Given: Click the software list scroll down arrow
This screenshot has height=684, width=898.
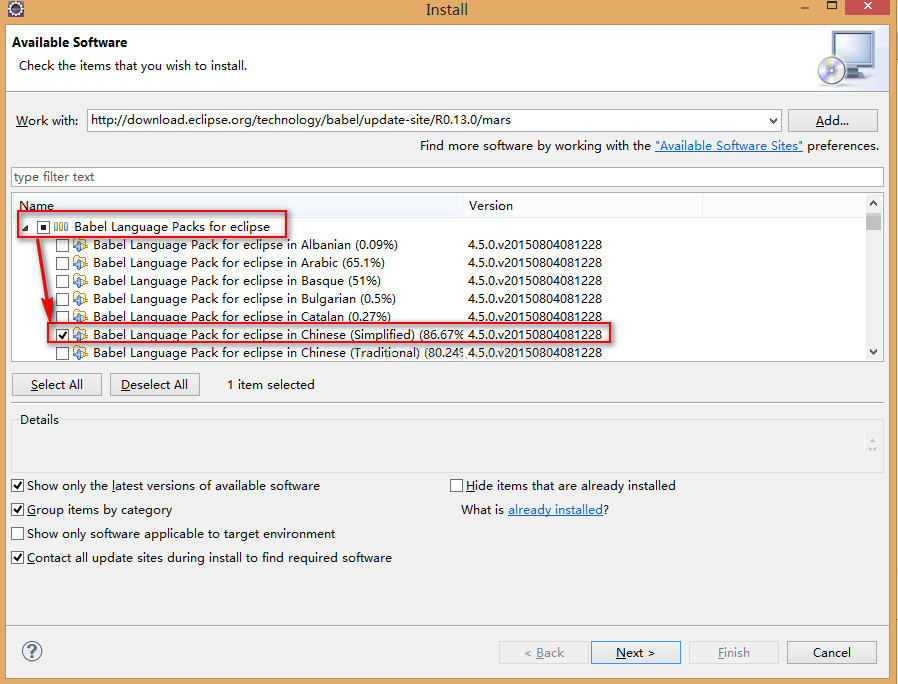Looking at the screenshot, I should click(873, 352).
